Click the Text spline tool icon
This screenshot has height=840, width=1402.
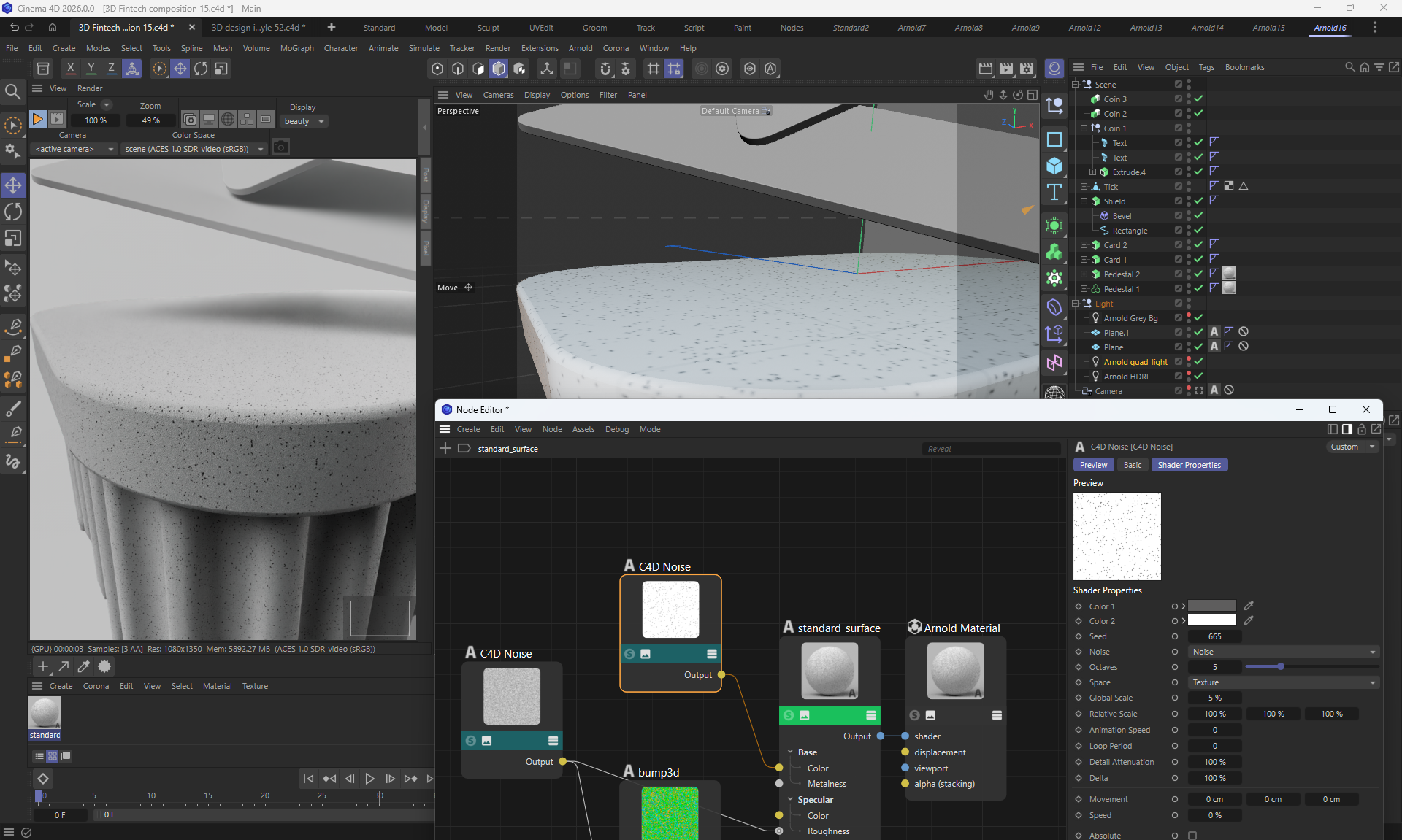coord(1054,193)
